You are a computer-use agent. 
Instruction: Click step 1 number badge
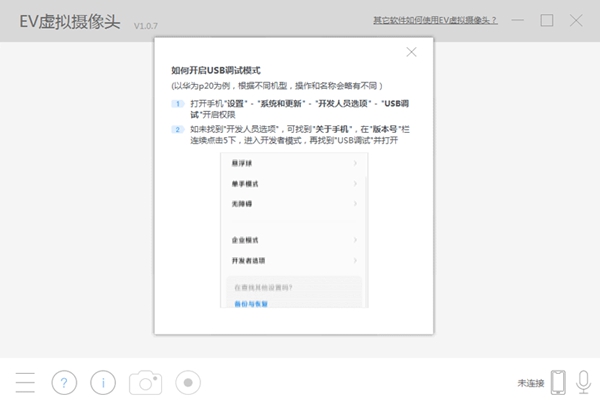[x=177, y=103]
